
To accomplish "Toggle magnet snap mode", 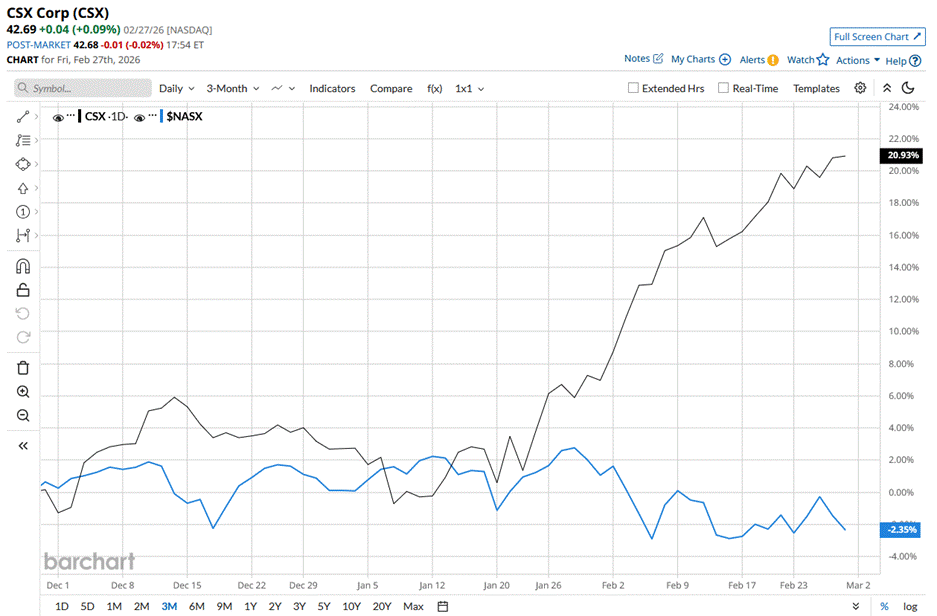I will click(x=23, y=266).
